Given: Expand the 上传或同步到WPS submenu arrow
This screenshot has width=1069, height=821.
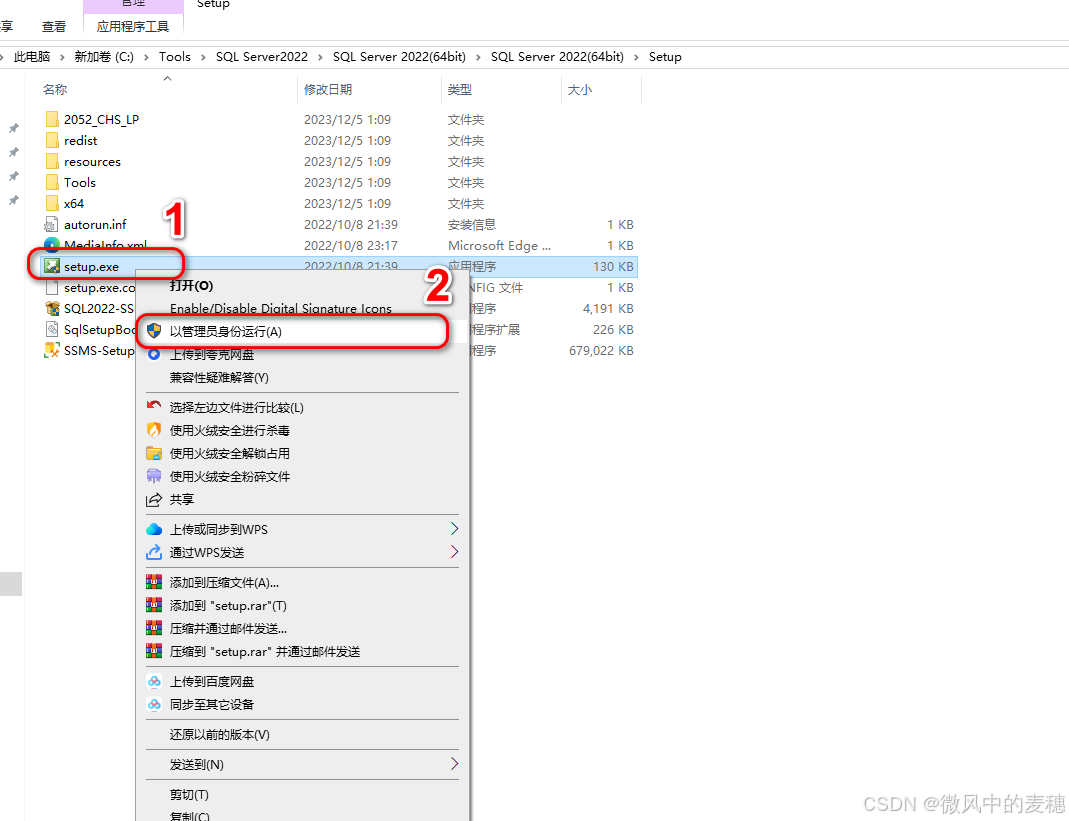Looking at the screenshot, I should (454, 529).
